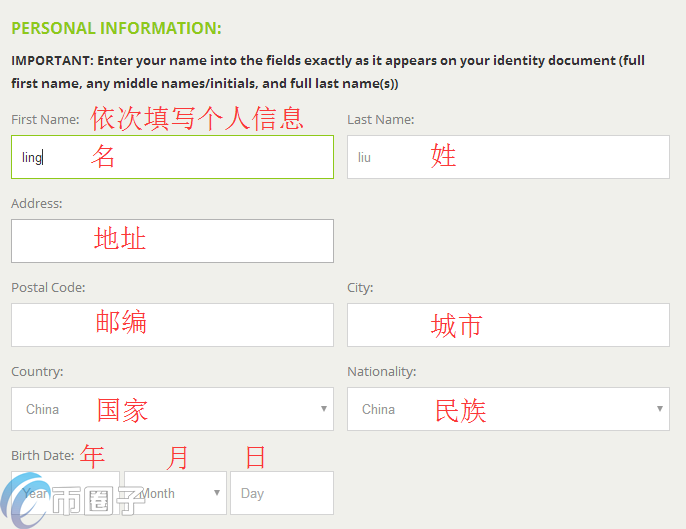Open the birth Month dropdown
This screenshot has width=686, height=529.
pos(175,493)
